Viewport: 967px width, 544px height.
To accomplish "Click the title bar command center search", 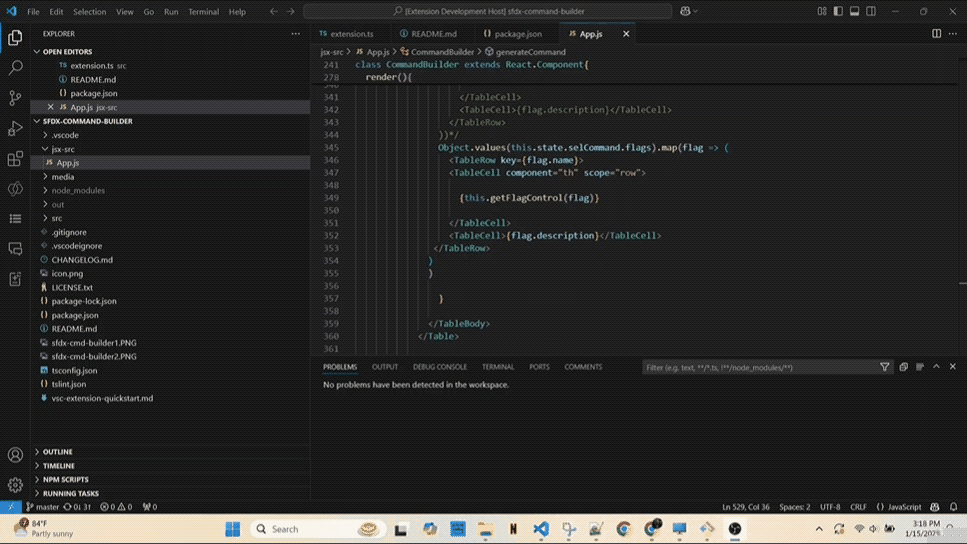I will [x=488, y=11].
